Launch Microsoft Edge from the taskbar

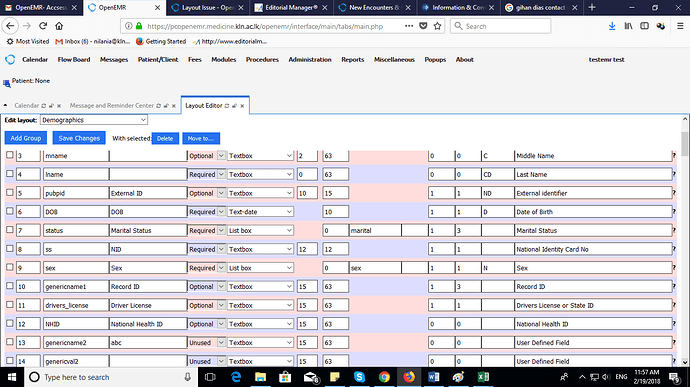[x=236, y=377]
